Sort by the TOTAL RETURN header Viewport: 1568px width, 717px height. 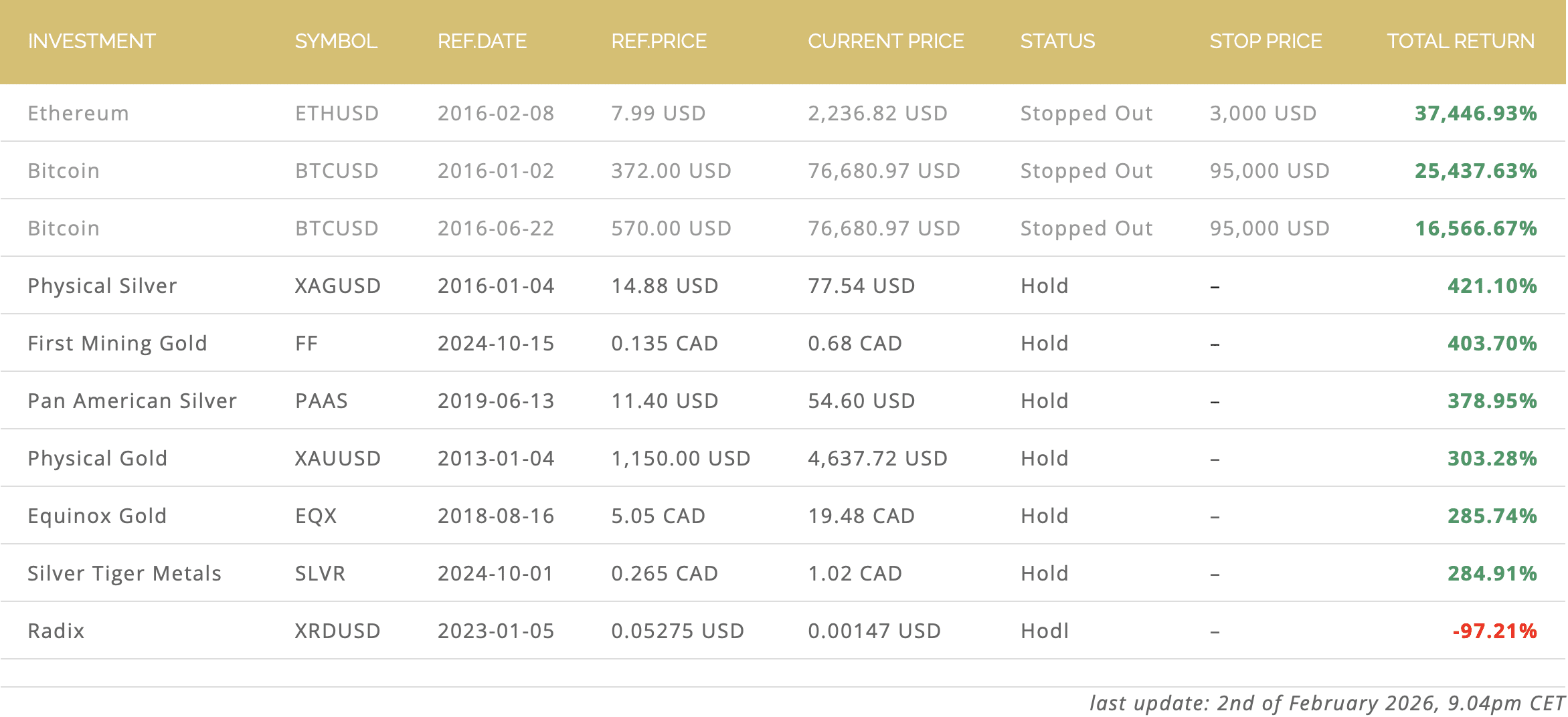point(1460,41)
